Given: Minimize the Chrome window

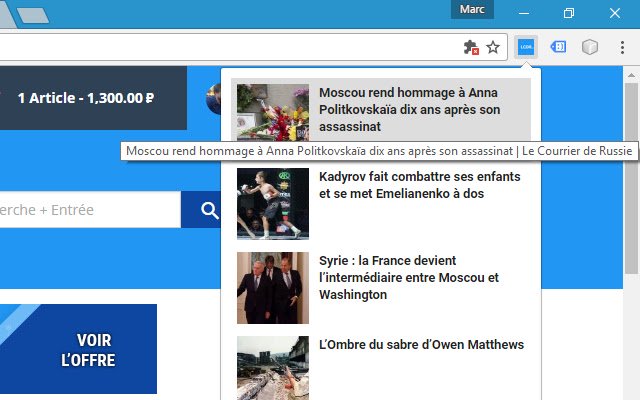Looking at the screenshot, I should (x=524, y=13).
